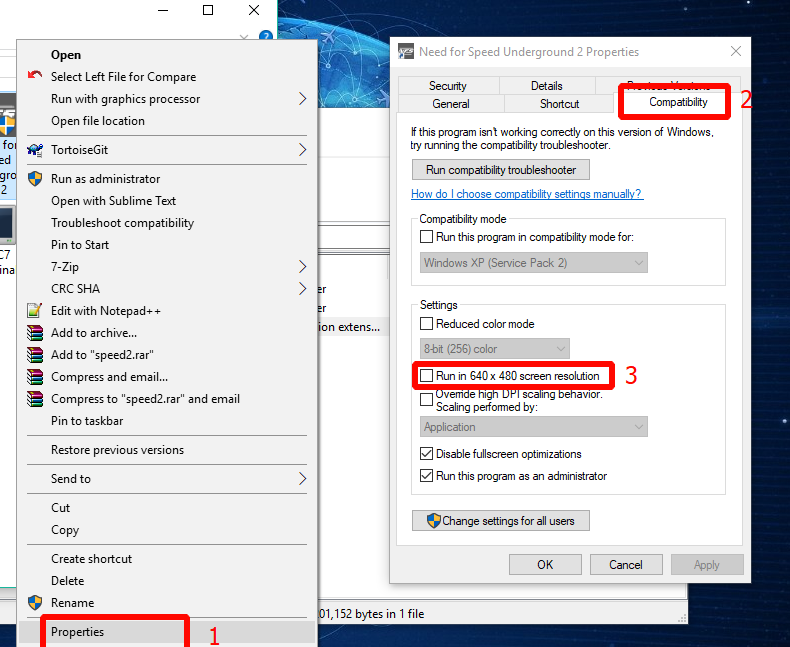This screenshot has height=647, width=790.
Task: Open the Application scaling dropdown
Action: pyautogui.click(x=534, y=427)
